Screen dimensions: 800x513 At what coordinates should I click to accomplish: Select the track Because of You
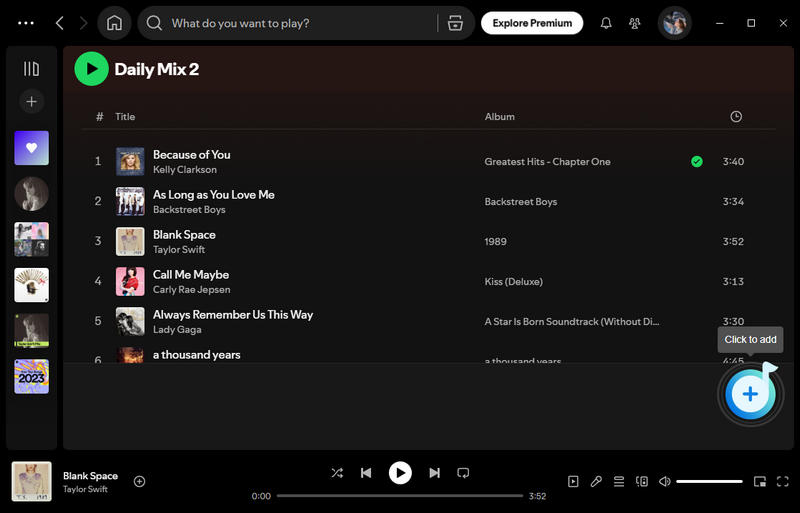coord(191,155)
